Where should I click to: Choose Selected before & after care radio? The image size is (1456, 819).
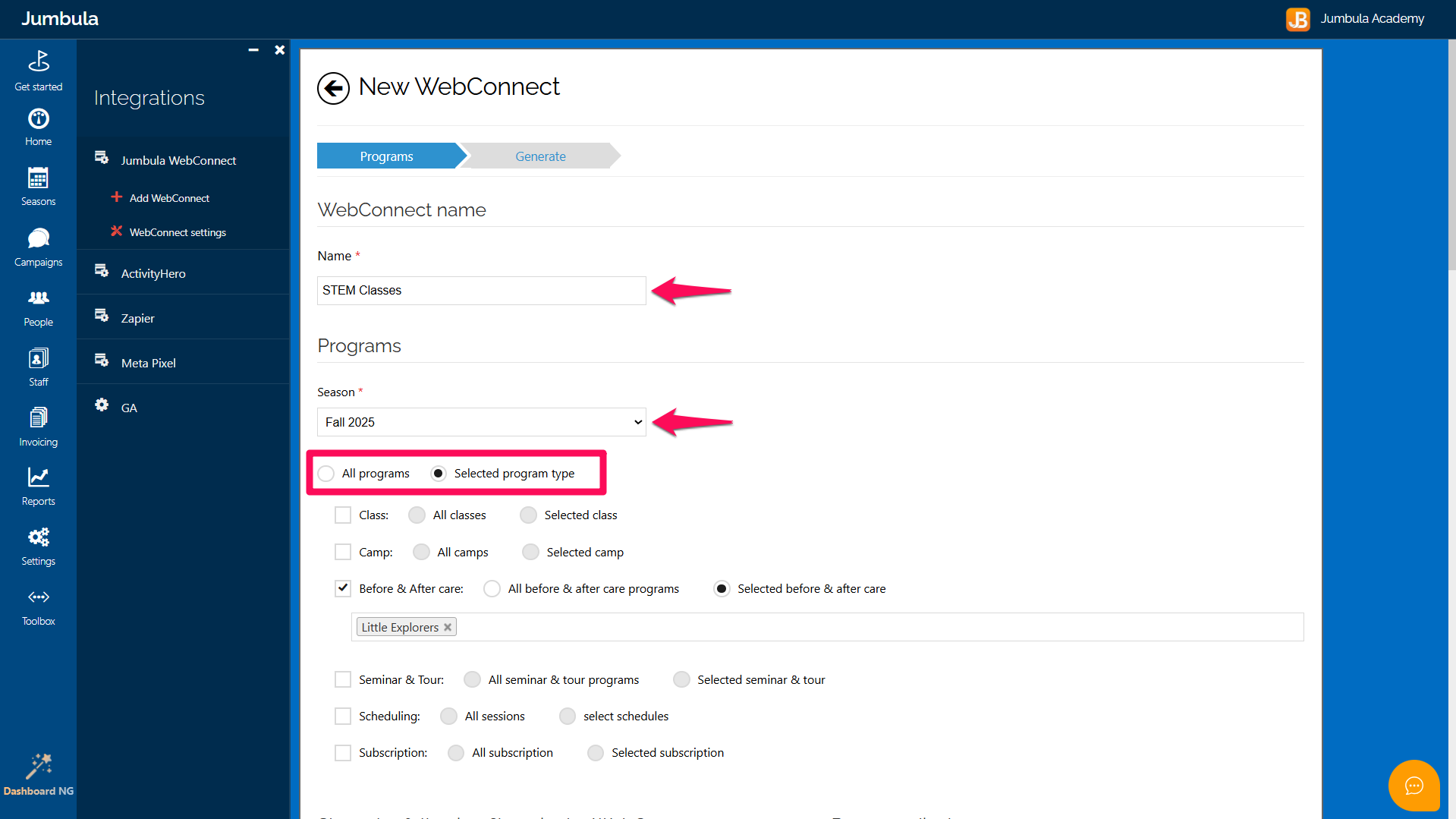click(x=722, y=589)
